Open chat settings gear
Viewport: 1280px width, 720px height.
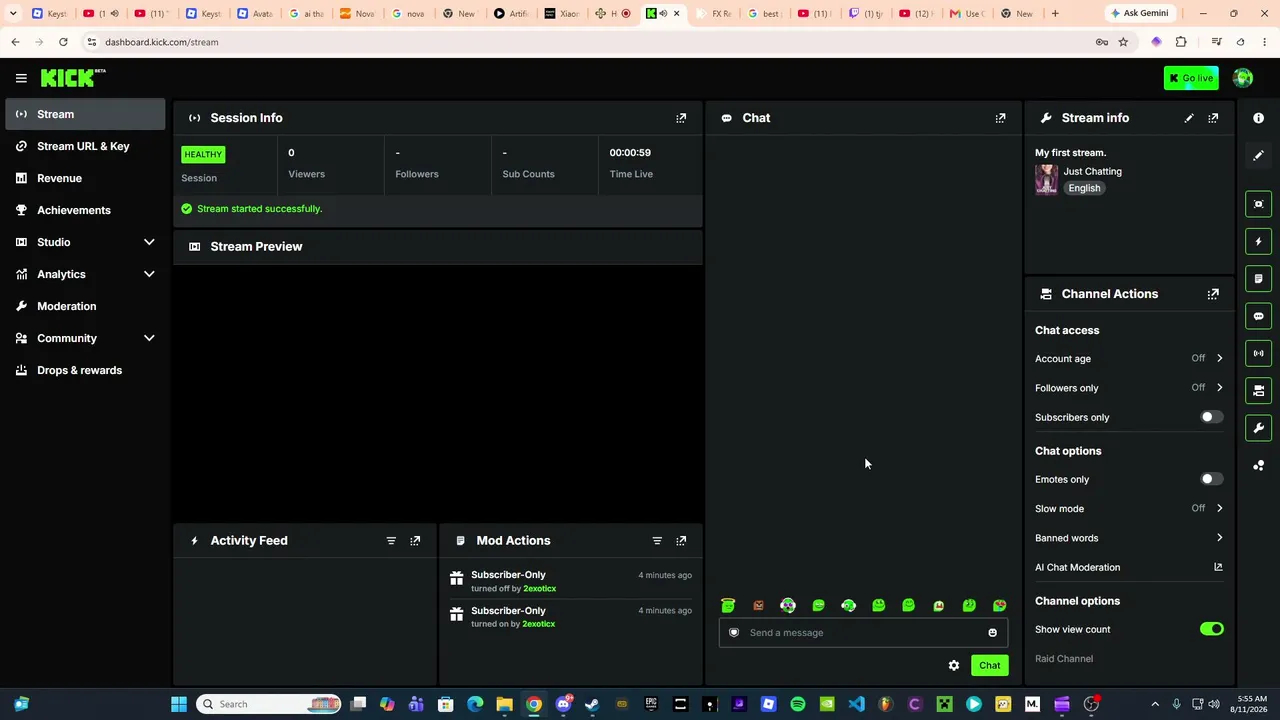pyautogui.click(x=954, y=666)
